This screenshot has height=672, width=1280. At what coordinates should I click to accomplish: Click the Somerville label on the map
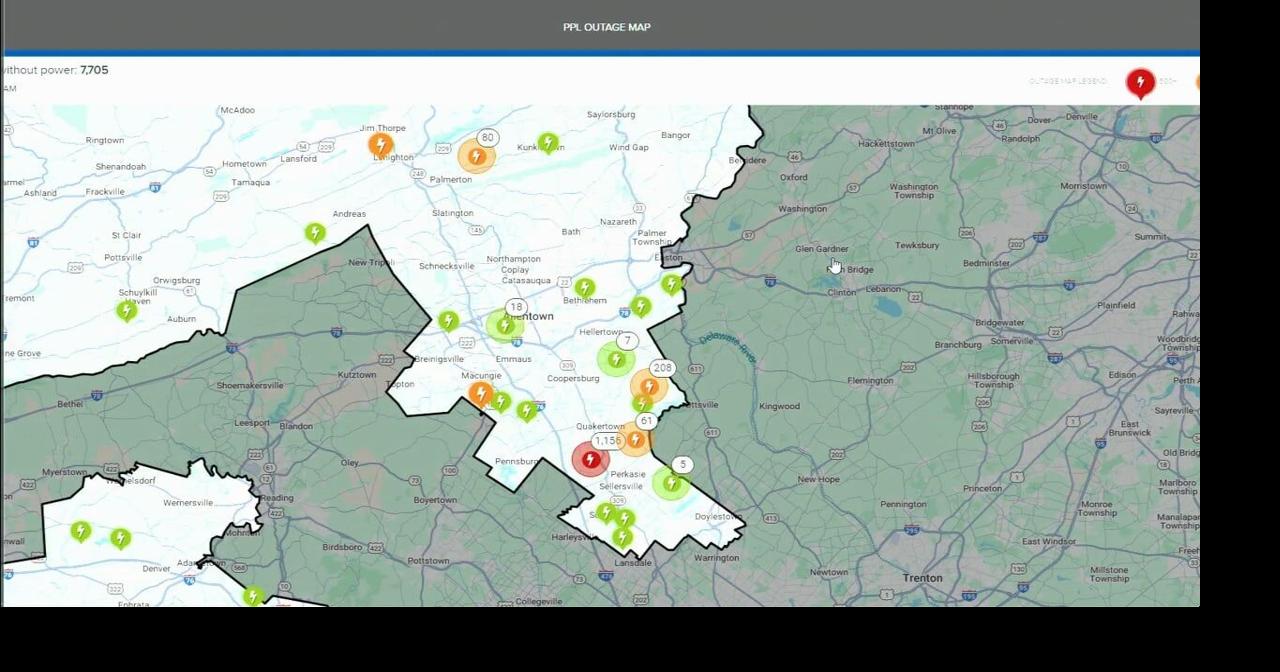1012,341
